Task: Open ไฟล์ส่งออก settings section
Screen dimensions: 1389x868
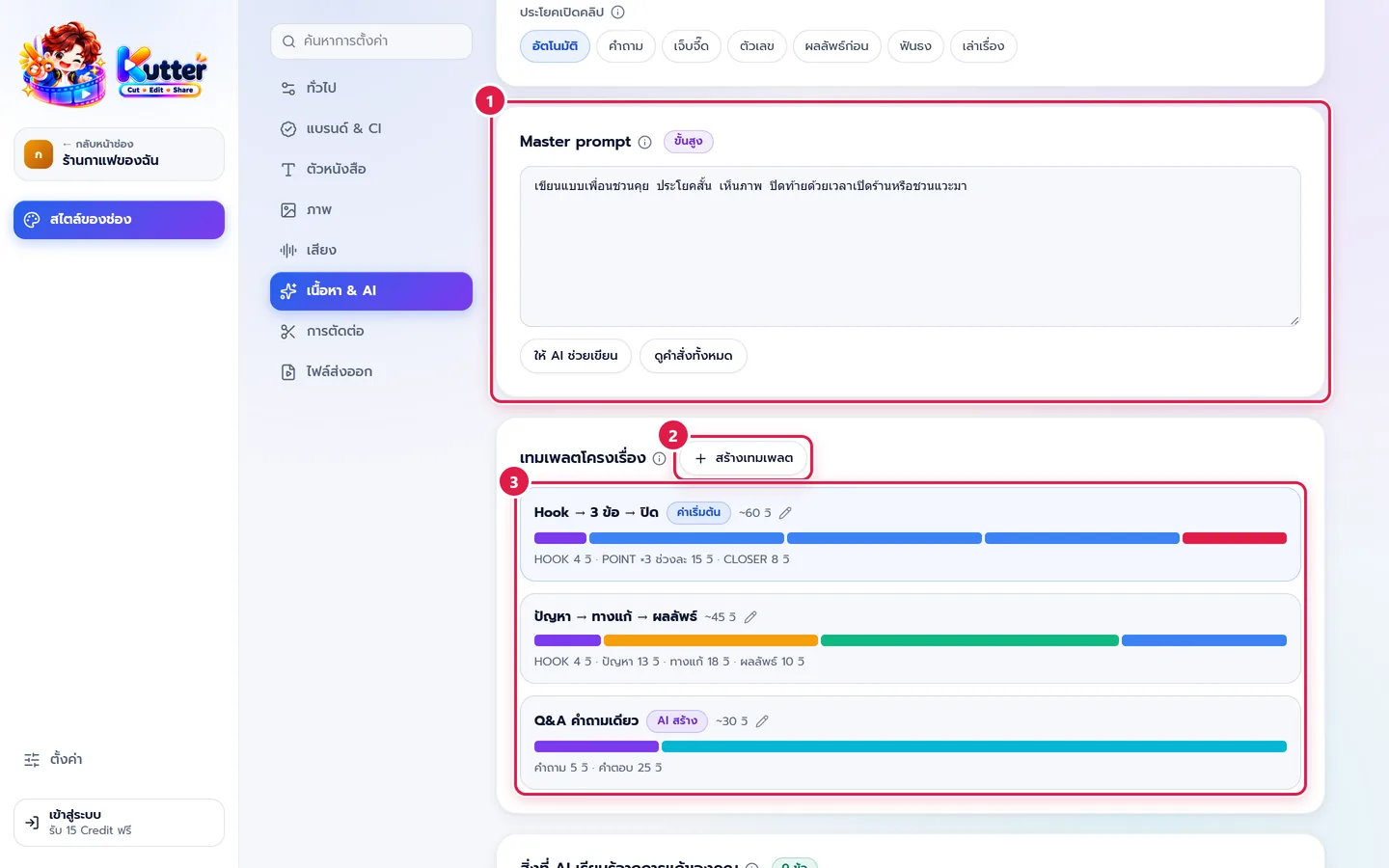Action: [371, 371]
